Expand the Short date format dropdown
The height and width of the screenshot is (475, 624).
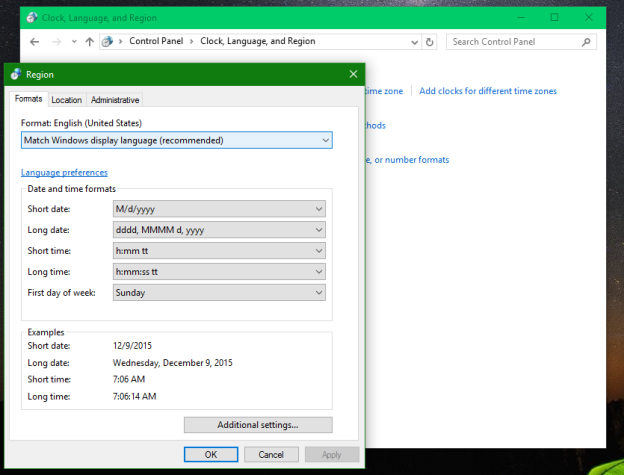tap(219, 209)
